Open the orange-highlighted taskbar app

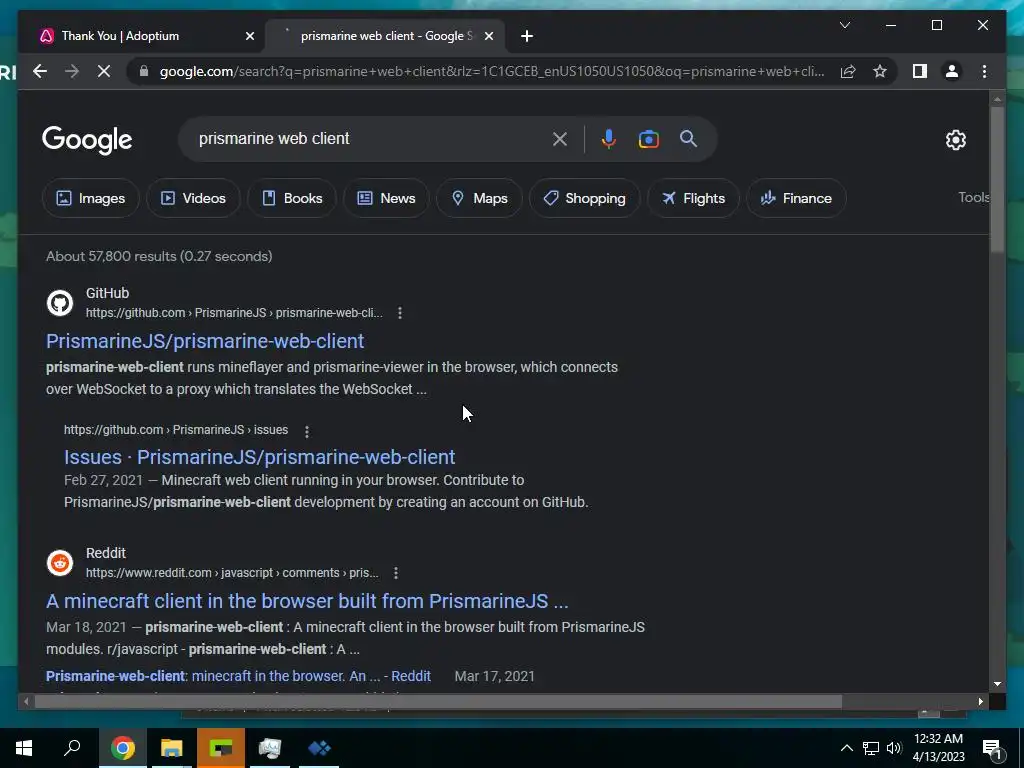tap(221, 748)
